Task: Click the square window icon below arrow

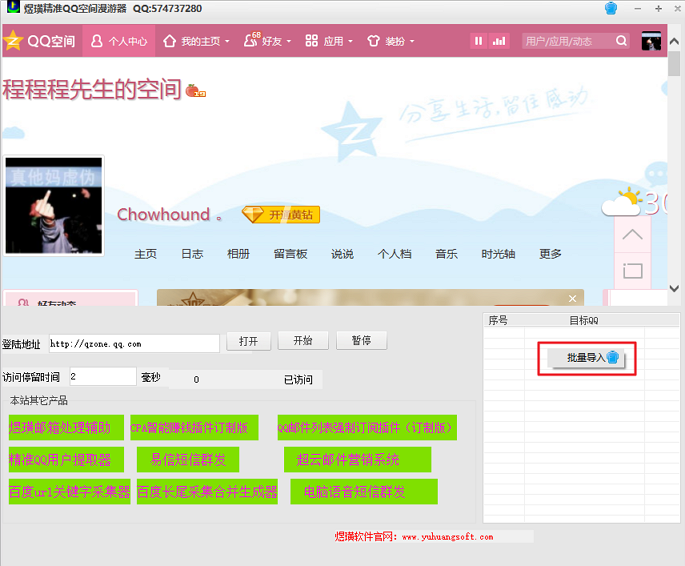Action: [x=632, y=271]
